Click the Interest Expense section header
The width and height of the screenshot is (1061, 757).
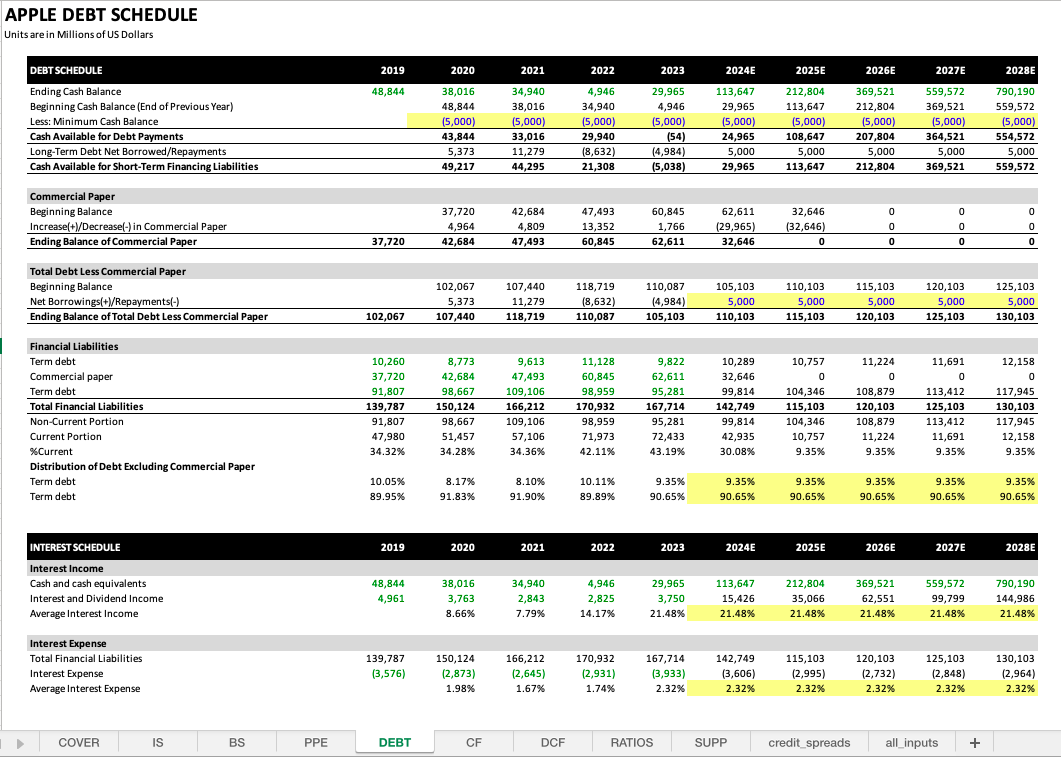coord(68,644)
